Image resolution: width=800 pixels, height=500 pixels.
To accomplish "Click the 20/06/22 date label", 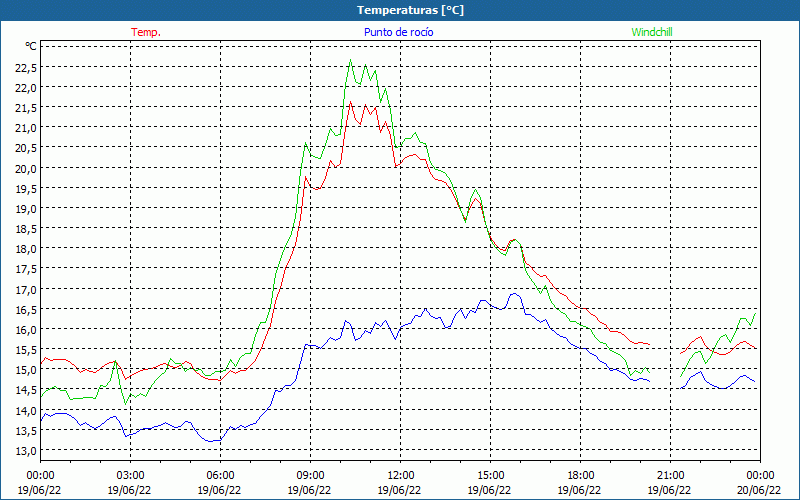I will click(760, 490).
